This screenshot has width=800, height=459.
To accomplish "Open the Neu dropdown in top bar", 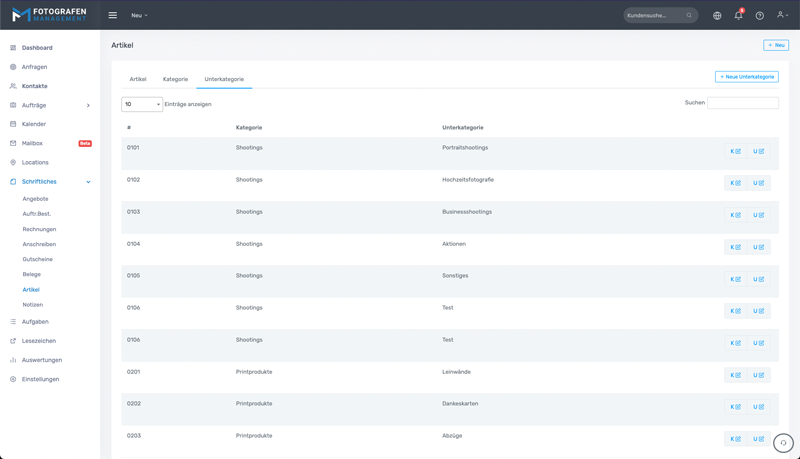I will coord(139,15).
